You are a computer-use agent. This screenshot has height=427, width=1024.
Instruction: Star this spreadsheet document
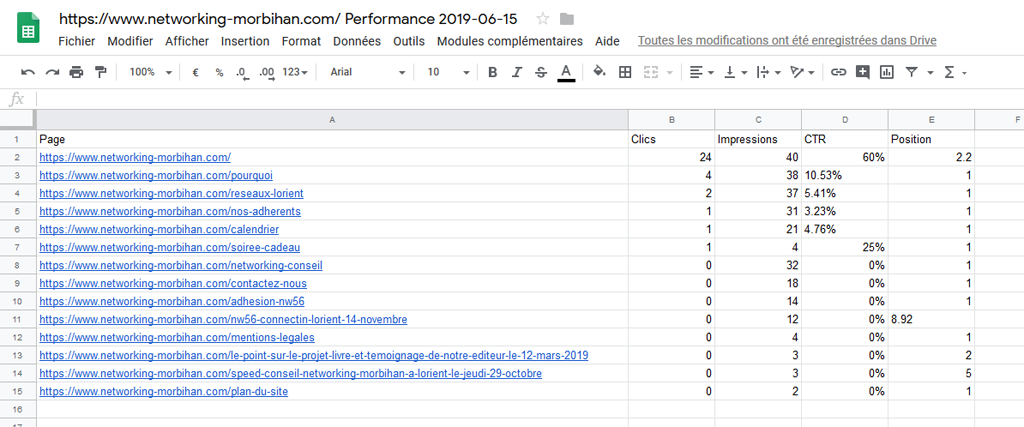542,19
